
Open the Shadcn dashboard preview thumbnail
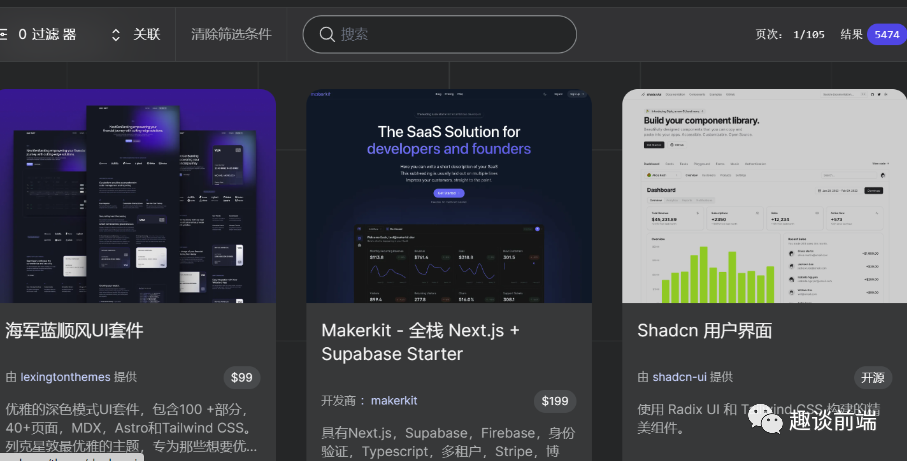click(x=764, y=196)
